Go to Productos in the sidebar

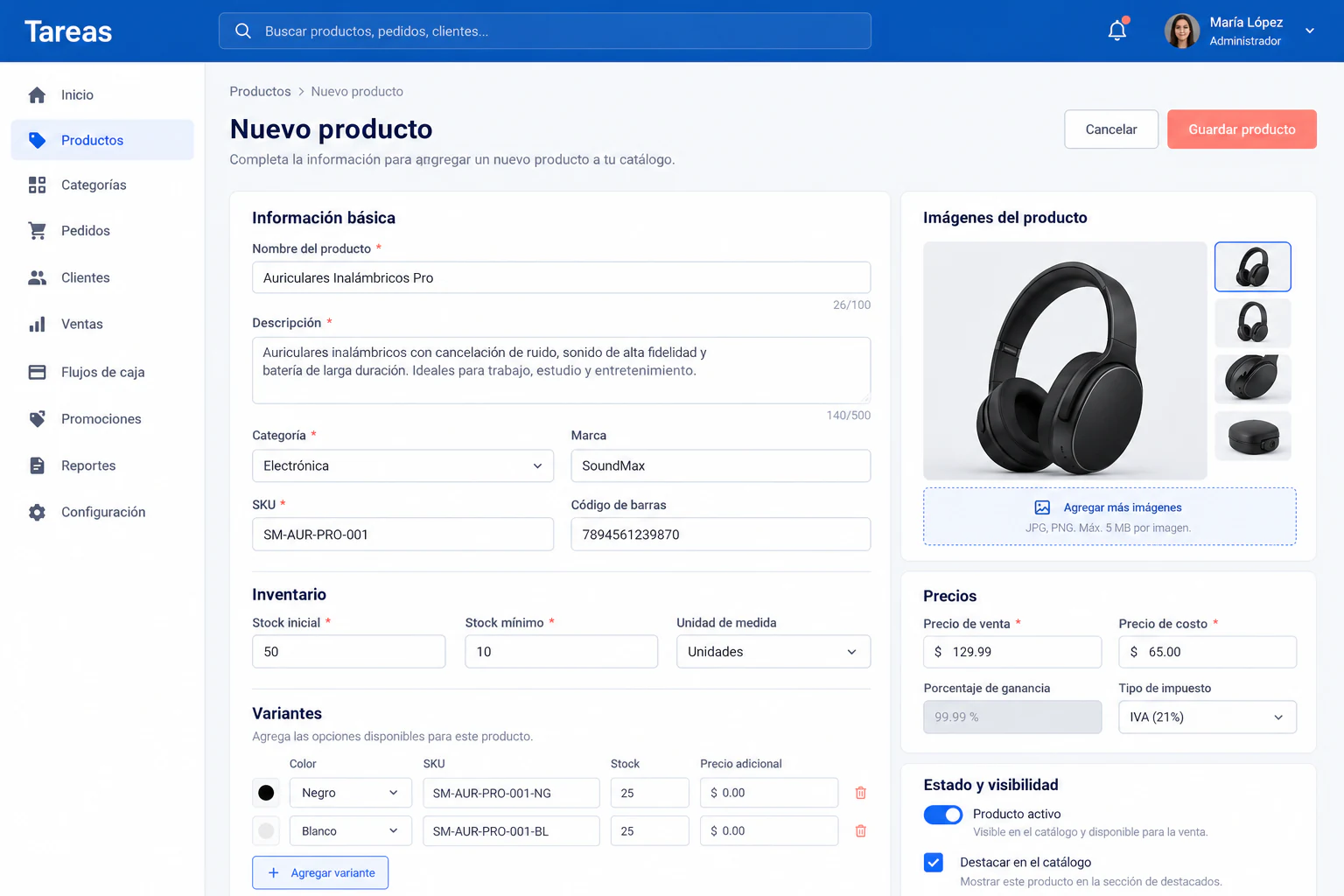point(102,140)
